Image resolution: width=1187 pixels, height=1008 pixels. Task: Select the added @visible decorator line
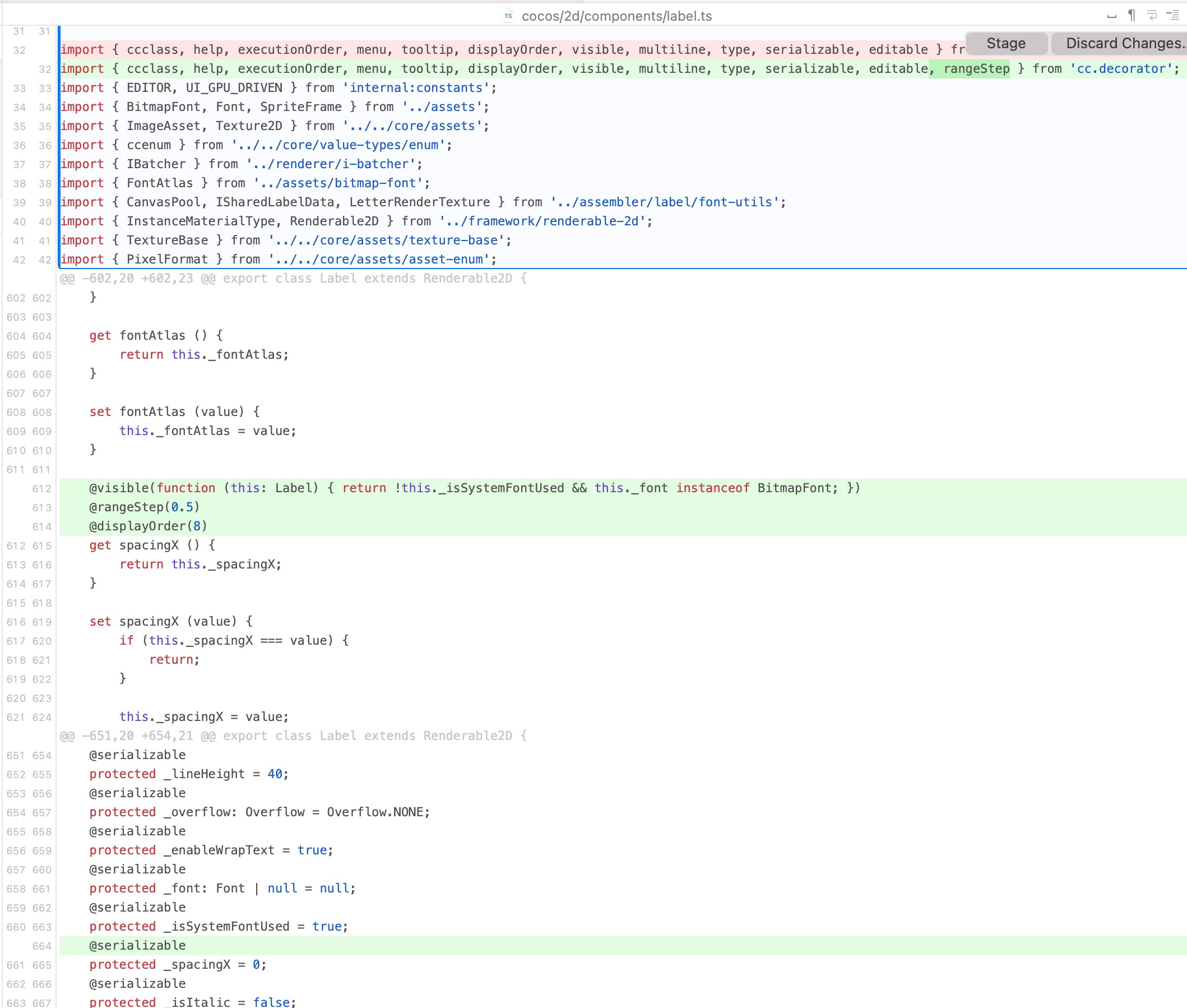[x=474, y=488]
